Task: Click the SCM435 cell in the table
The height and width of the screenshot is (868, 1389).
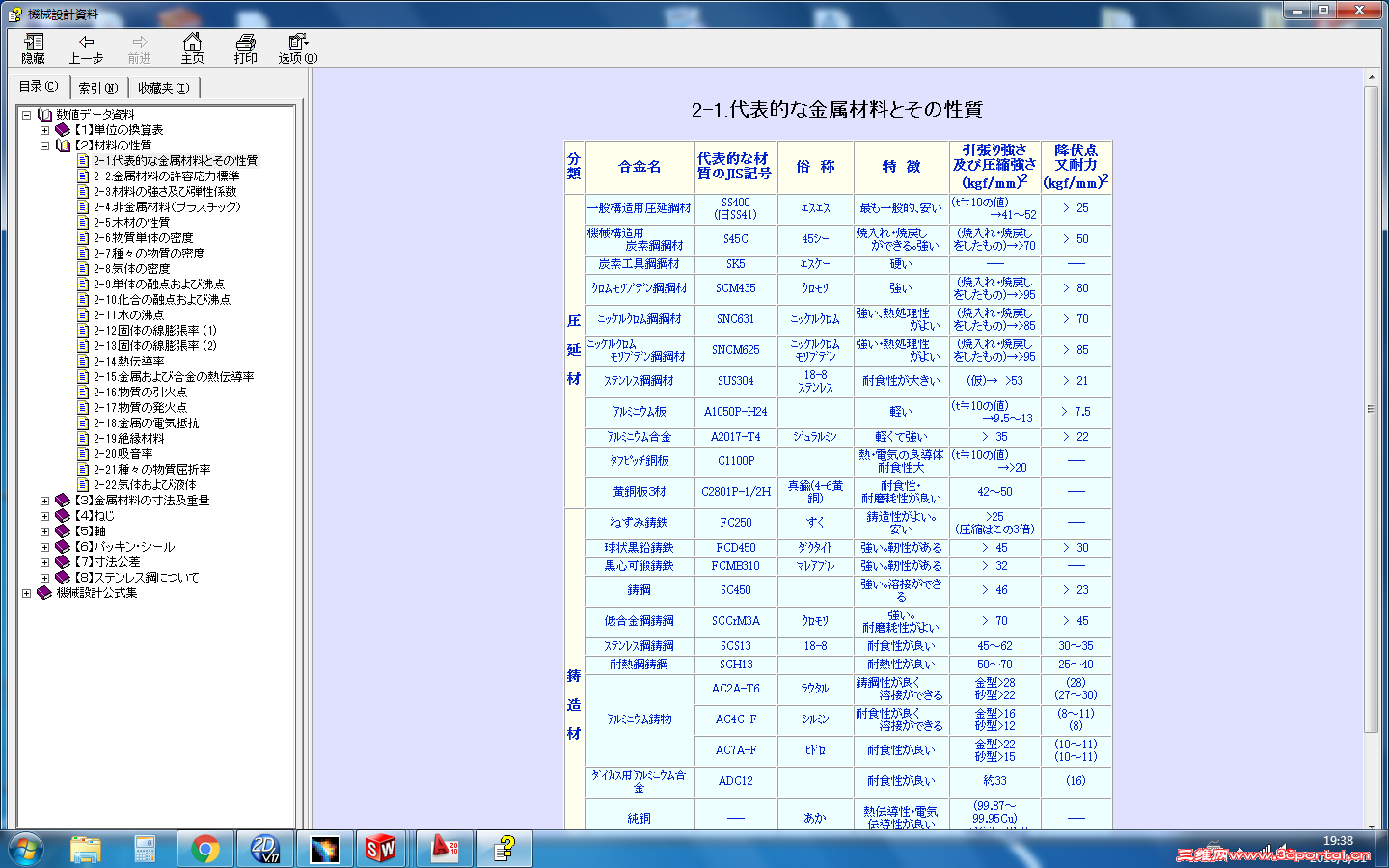Action: [736, 288]
